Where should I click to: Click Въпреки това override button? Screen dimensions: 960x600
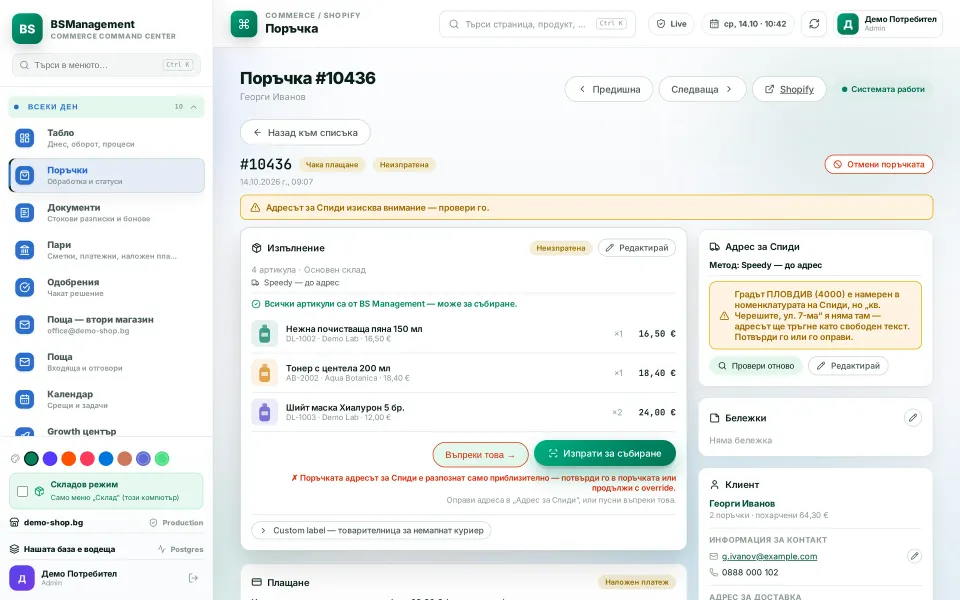[x=480, y=455]
